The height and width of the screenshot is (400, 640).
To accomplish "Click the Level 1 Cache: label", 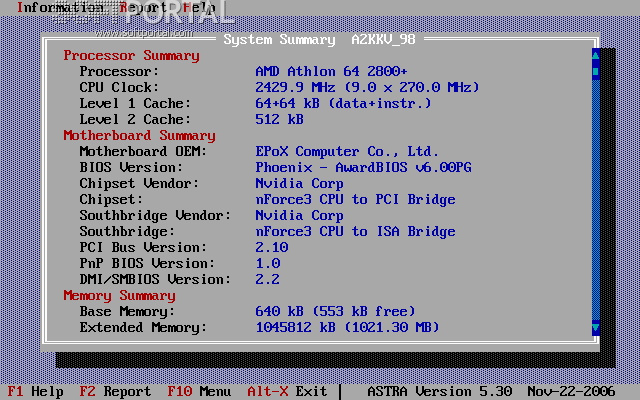I will (x=135, y=103).
